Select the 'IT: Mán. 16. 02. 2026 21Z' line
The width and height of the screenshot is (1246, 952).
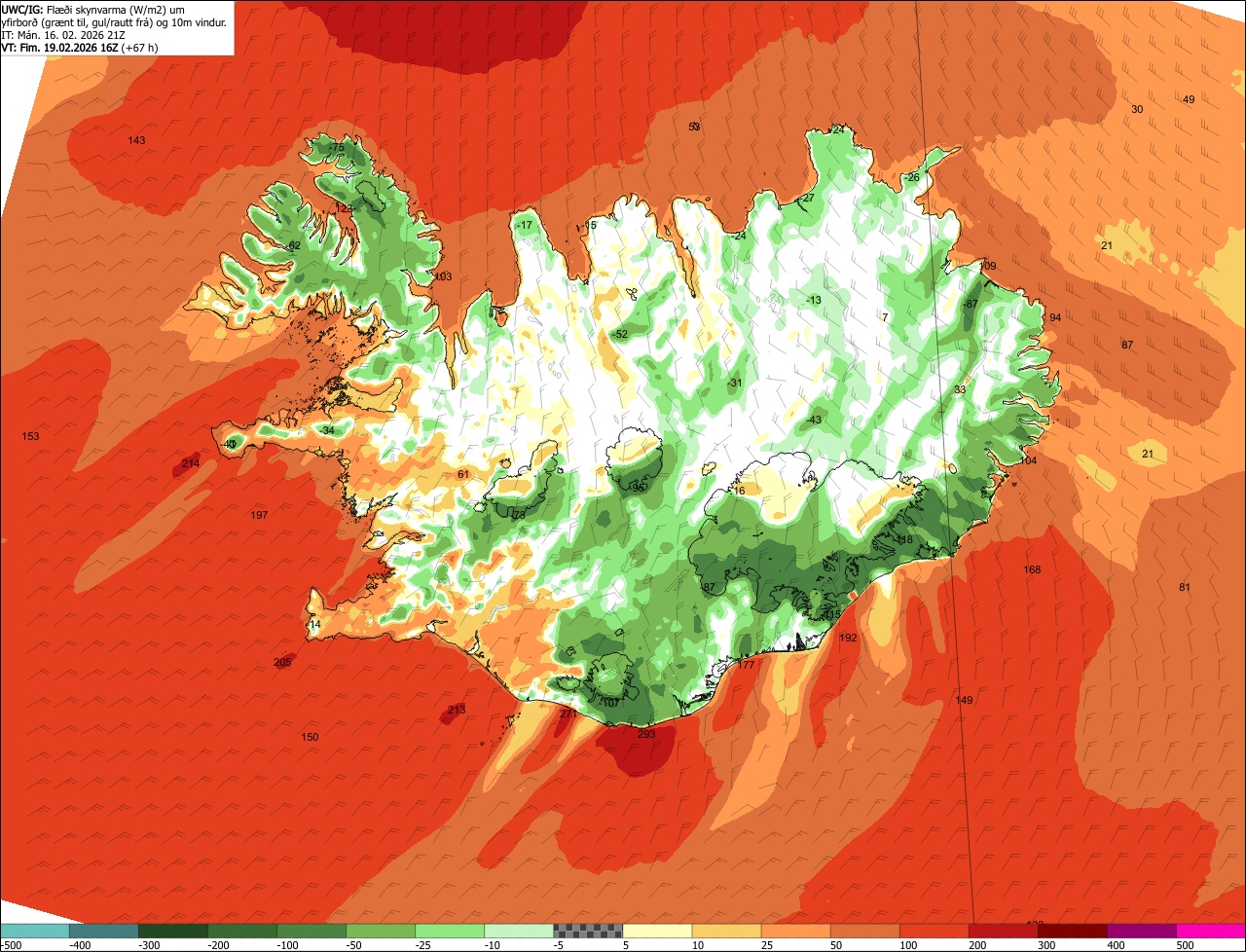coord(63,35)
